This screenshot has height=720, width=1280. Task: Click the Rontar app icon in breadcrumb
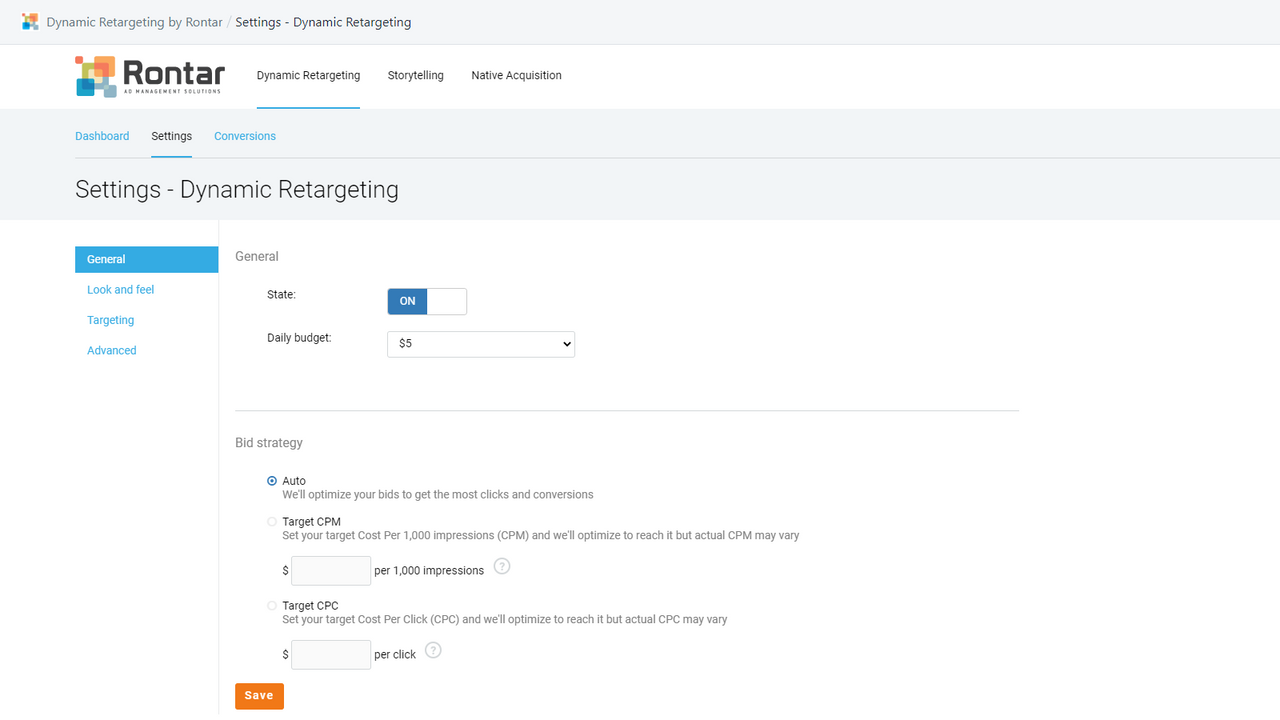[30, 21]
